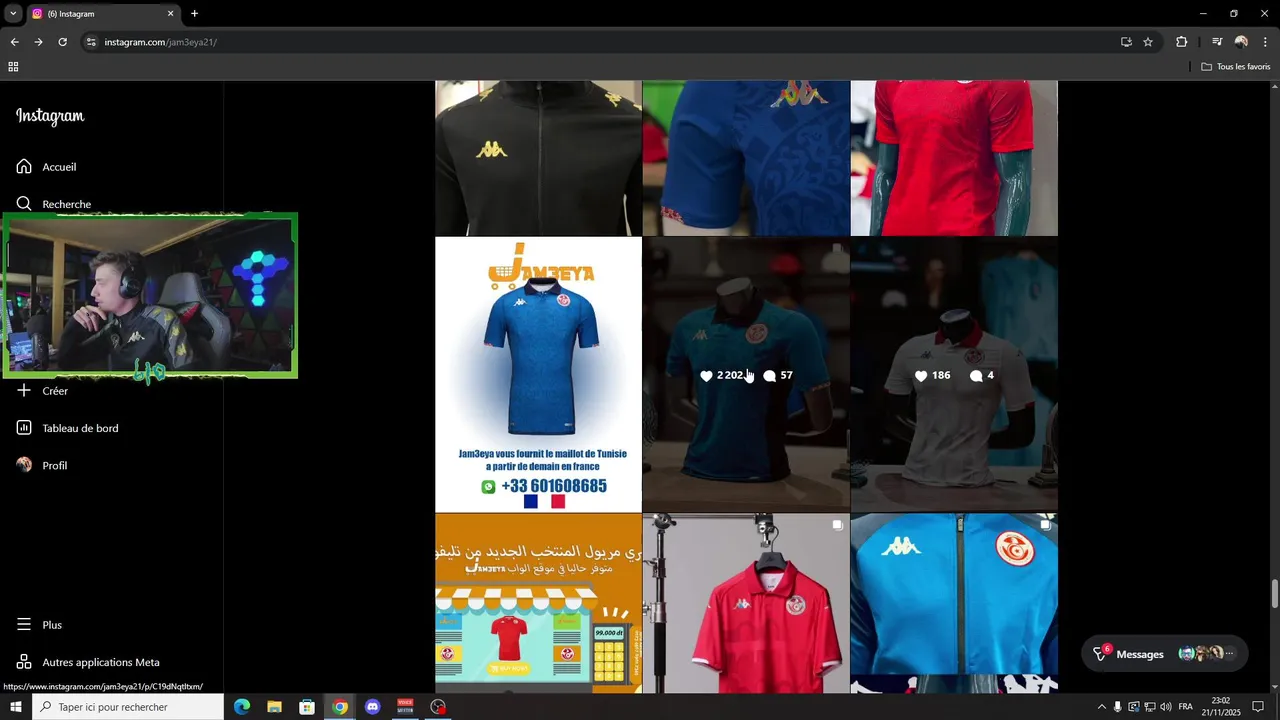Open the black Kappa jacket post
1280x720 pixels.
[538, 158]
